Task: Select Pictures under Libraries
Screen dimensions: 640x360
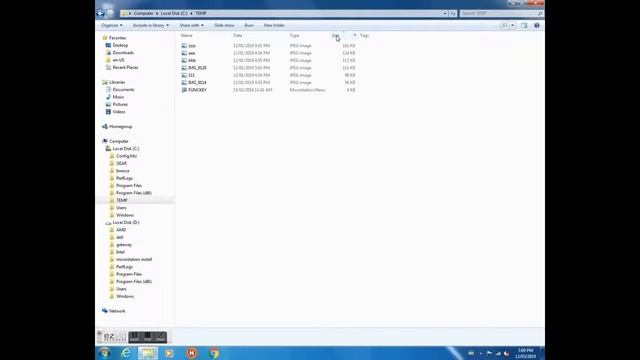Action: (120, 104)
